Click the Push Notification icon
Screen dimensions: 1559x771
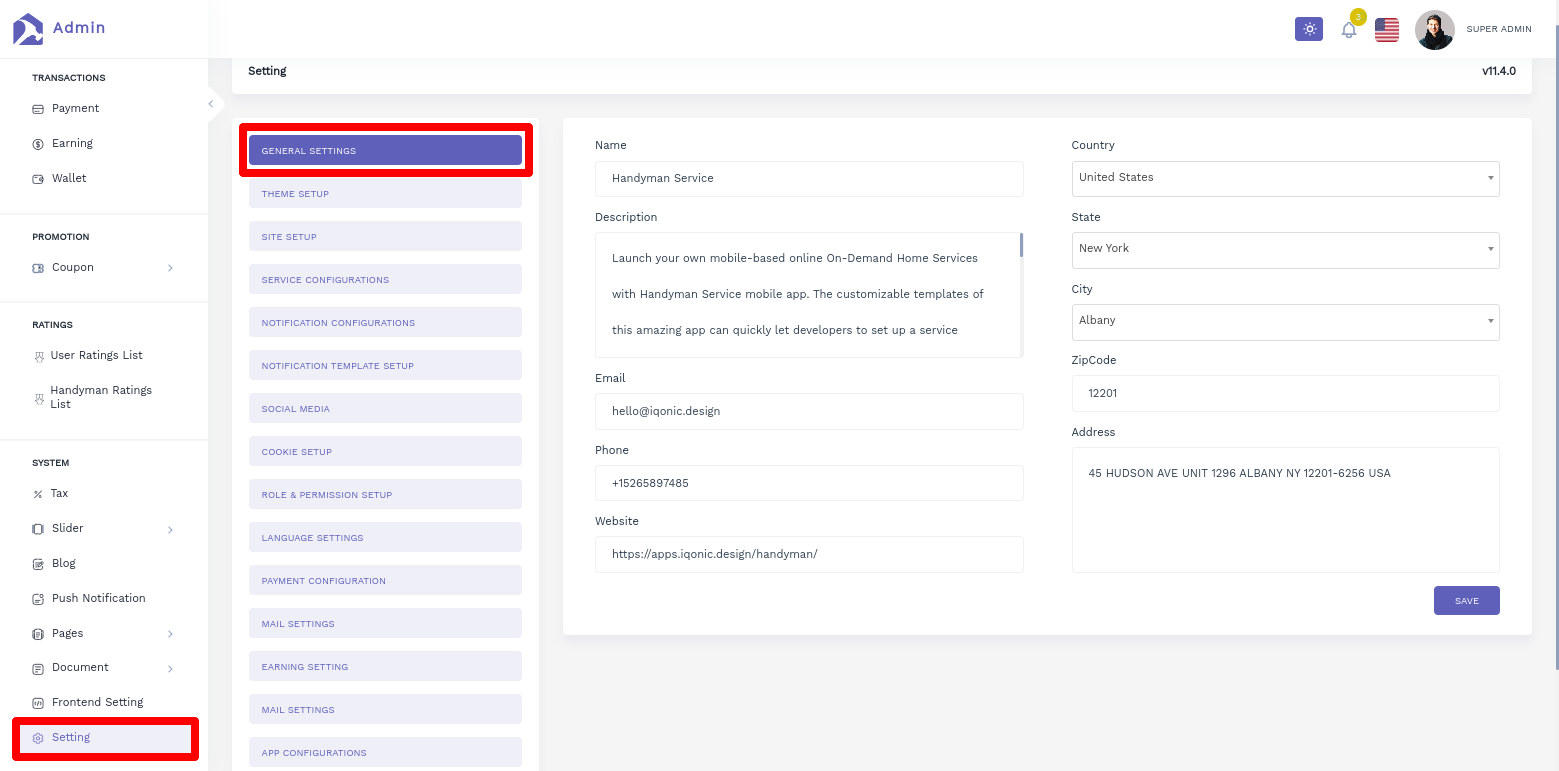point(38,599)
